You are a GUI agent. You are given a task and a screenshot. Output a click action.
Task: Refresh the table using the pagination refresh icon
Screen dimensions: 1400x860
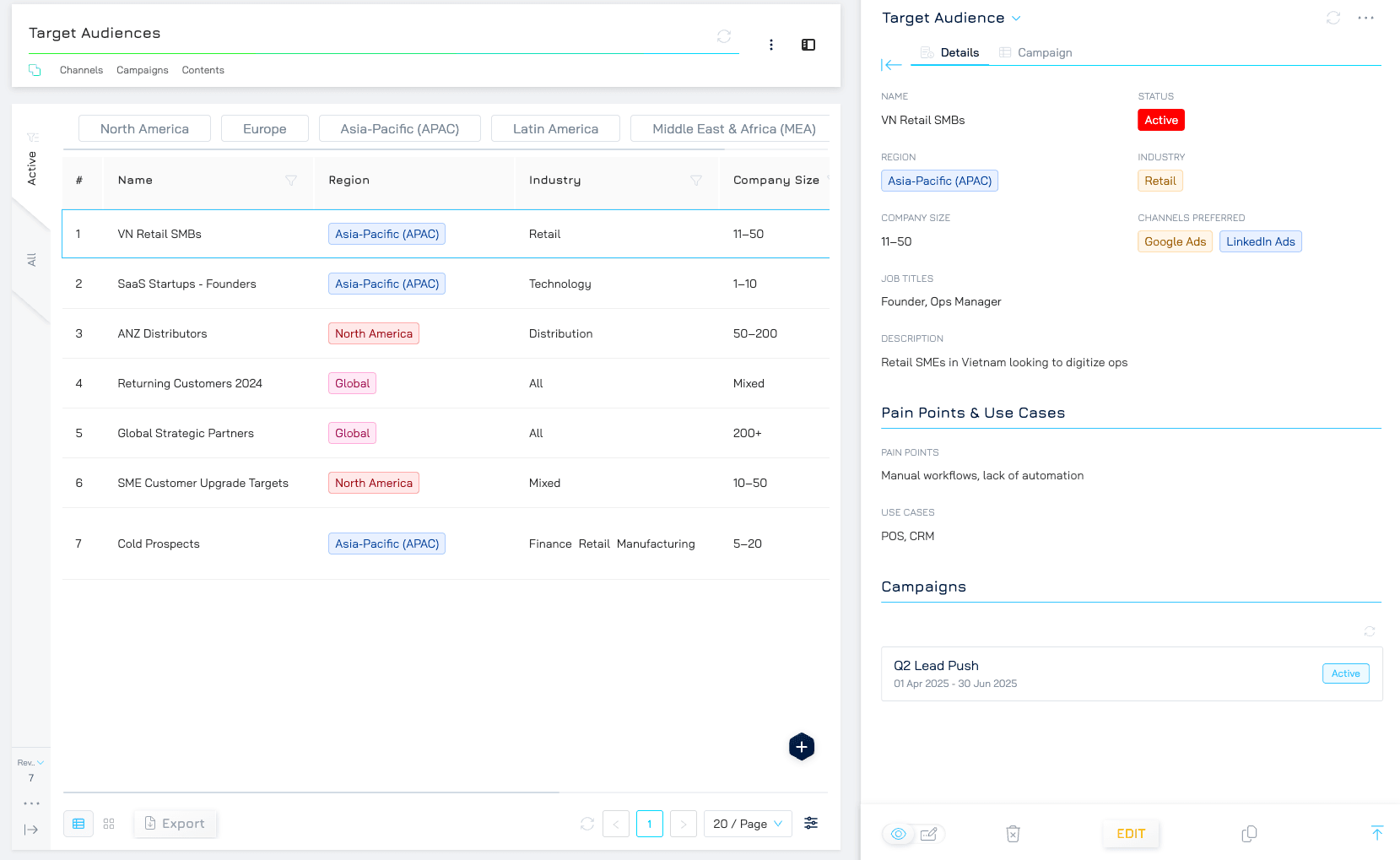tap(587, 824)
